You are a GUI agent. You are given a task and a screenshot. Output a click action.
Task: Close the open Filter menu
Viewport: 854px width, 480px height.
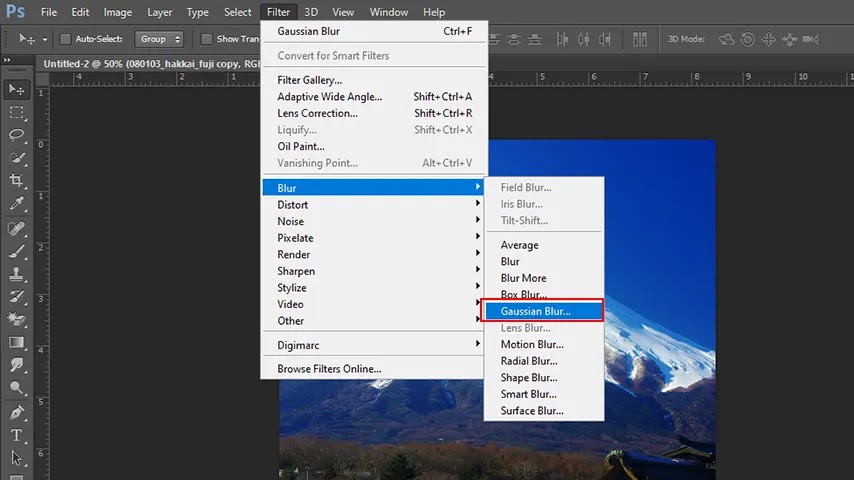pos(278,12)
